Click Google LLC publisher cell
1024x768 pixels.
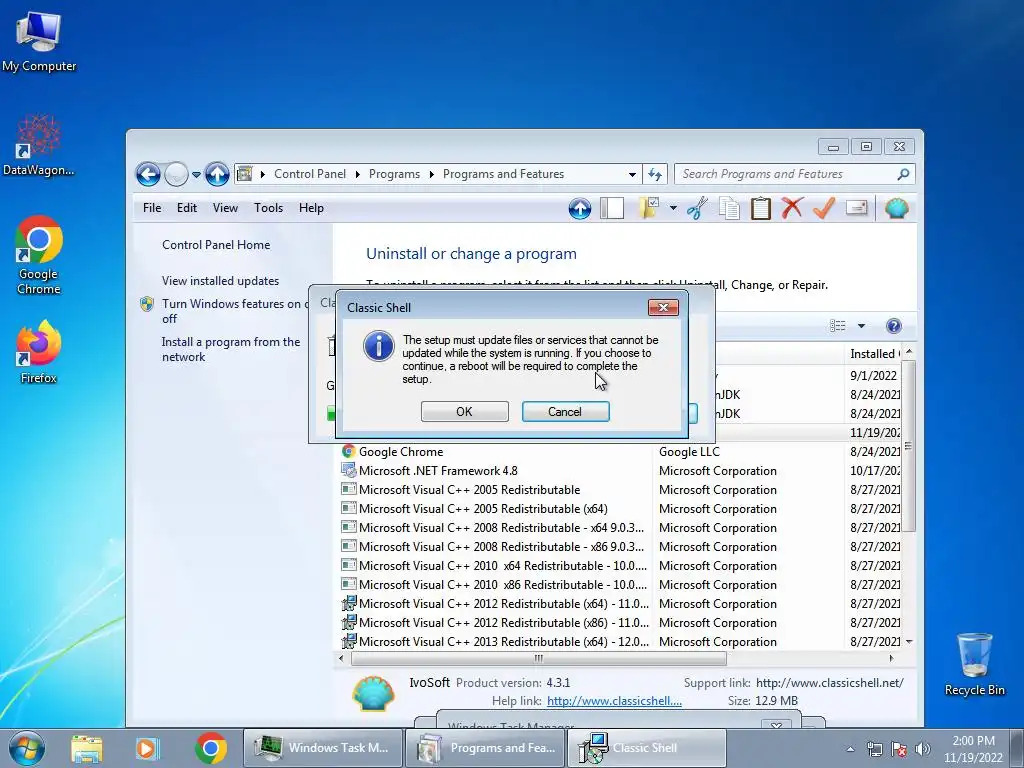point(689,452)
